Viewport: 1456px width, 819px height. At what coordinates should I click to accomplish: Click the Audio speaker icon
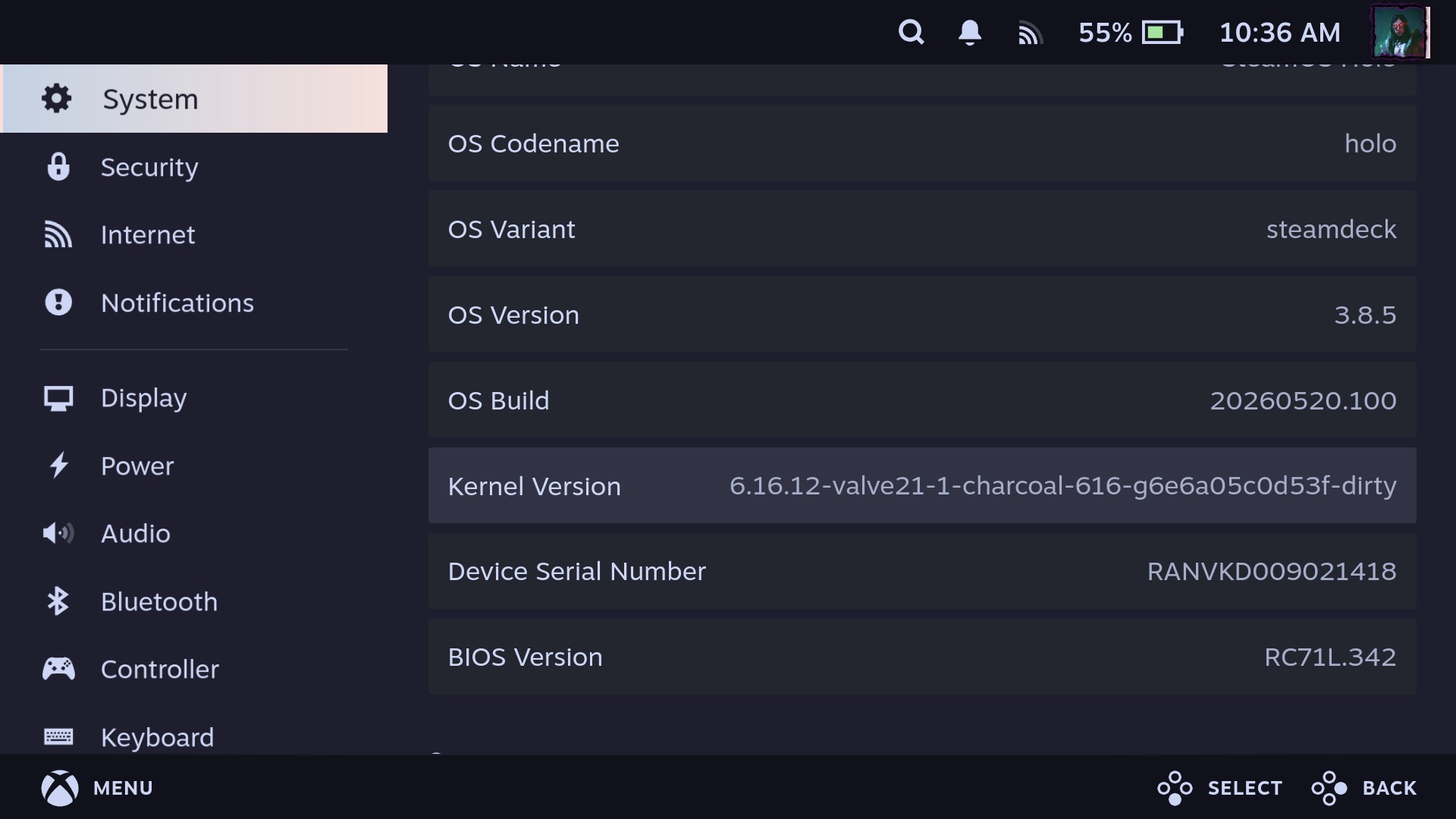tap(58, 534)
